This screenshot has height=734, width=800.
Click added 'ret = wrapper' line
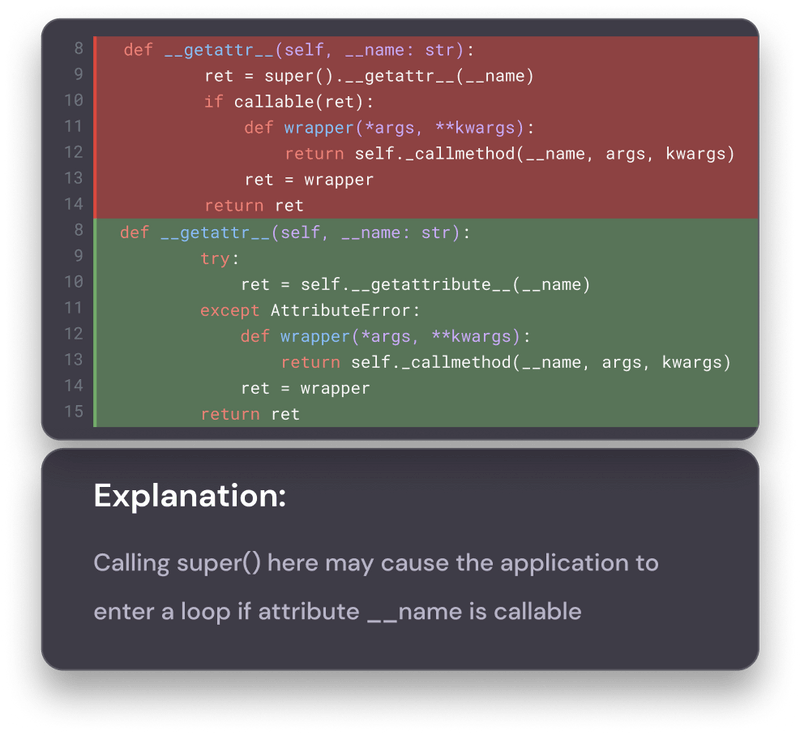[x=305, y=389]
